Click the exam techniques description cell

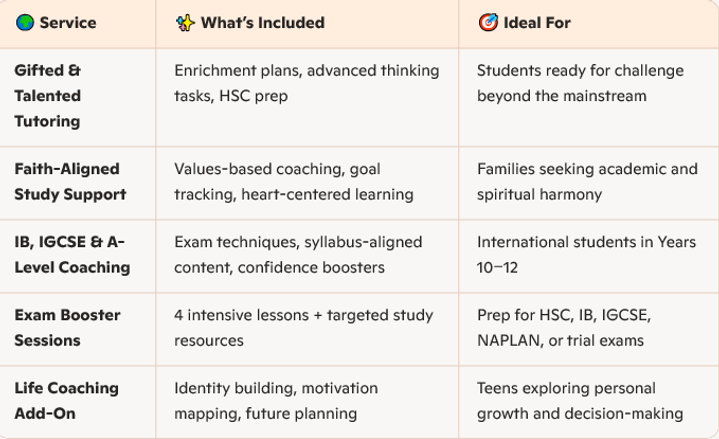point(307,256)
